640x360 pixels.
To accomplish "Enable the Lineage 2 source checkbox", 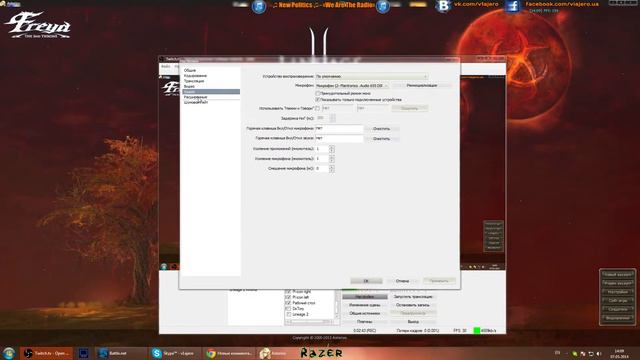I will [x=288, y=315].
